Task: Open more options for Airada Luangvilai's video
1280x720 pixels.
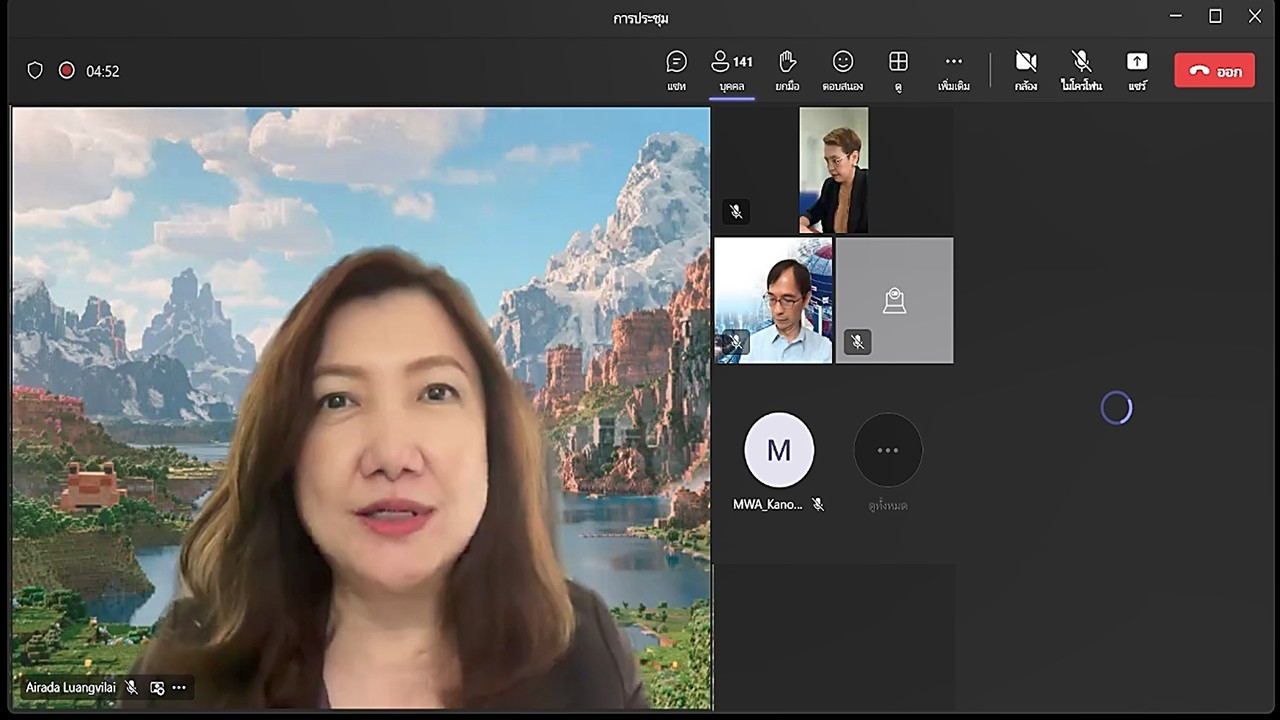Action: (x=179, y=688)
